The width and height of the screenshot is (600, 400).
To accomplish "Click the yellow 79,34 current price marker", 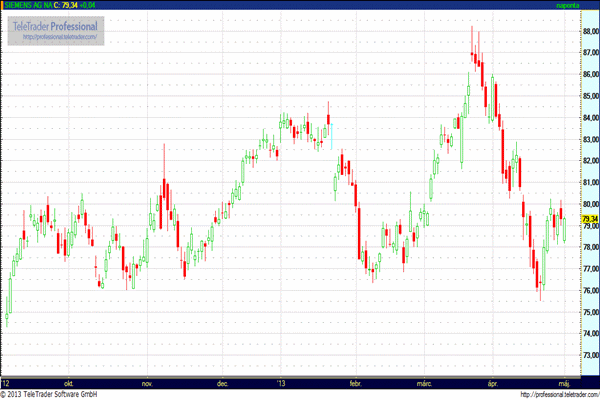I will 589,219.
